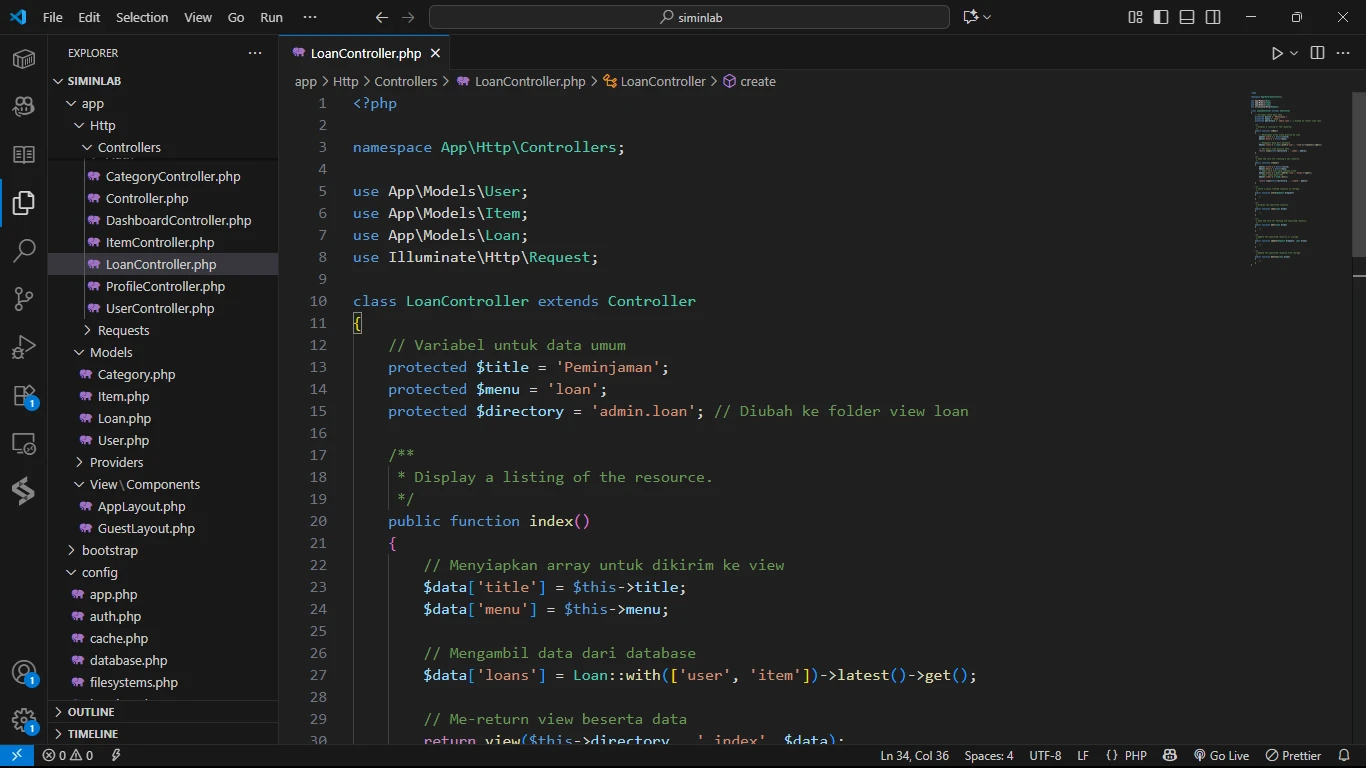Open the Source Control view
This screenshot has height=768, width=1366.
tap(24, 298)
